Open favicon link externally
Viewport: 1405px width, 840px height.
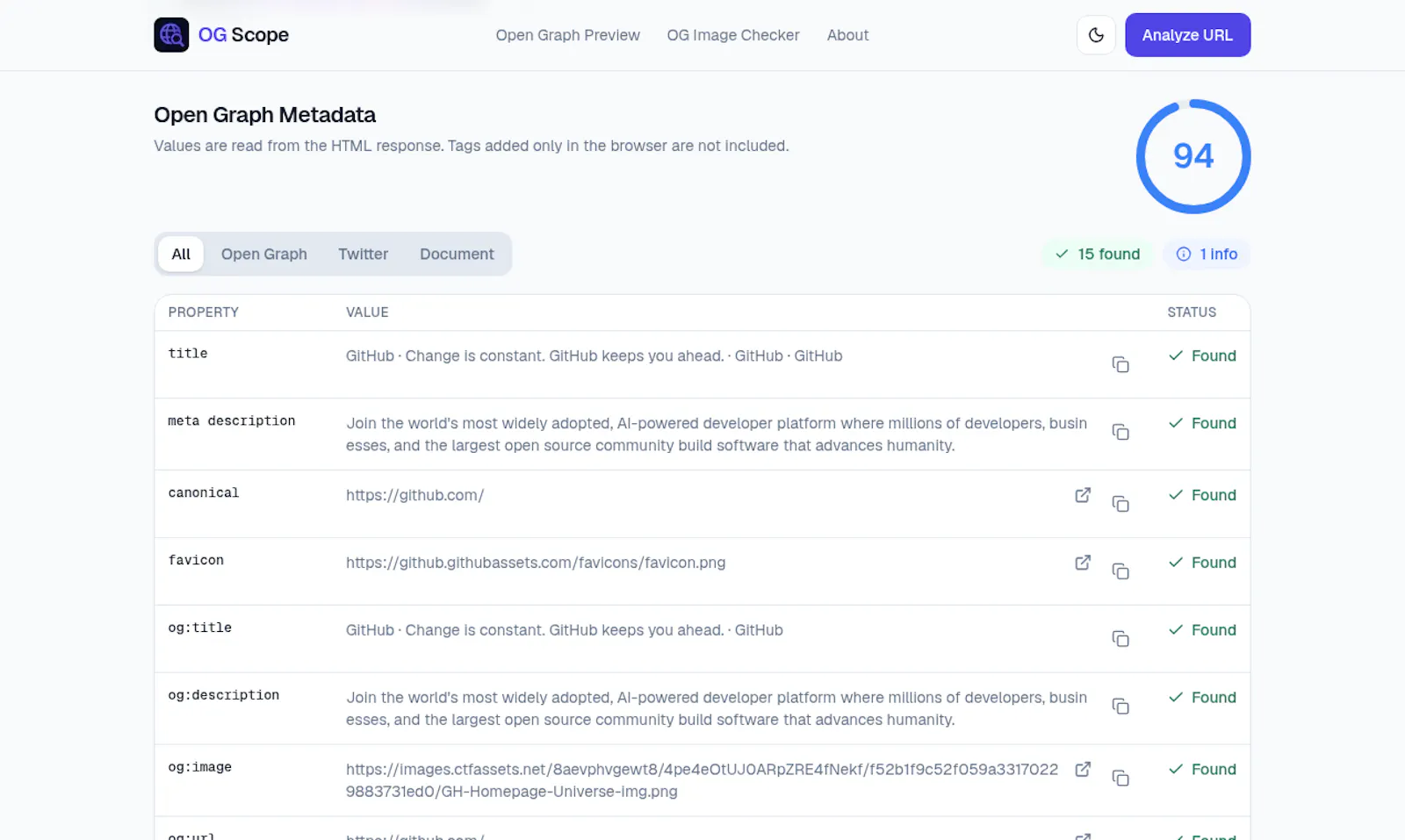click(1083, 563)
